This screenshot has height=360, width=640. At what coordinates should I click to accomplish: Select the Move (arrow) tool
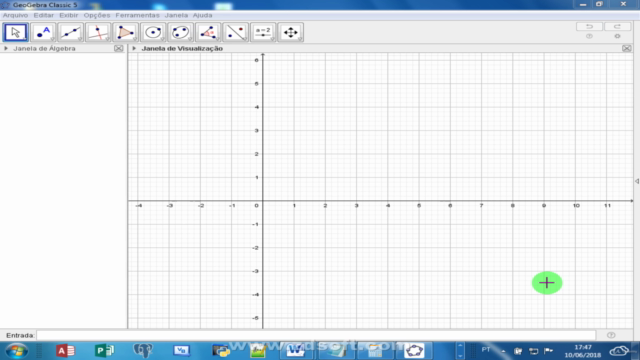16,32
